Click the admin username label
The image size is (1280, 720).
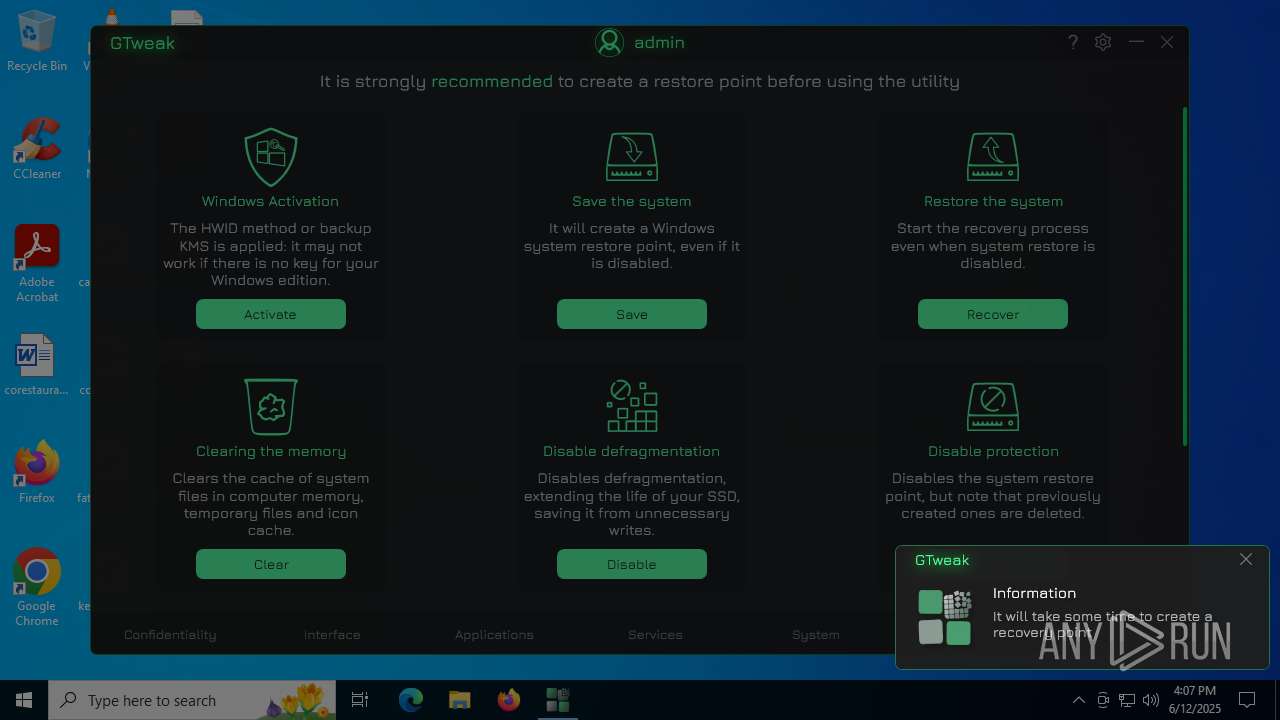click(659, 42)
